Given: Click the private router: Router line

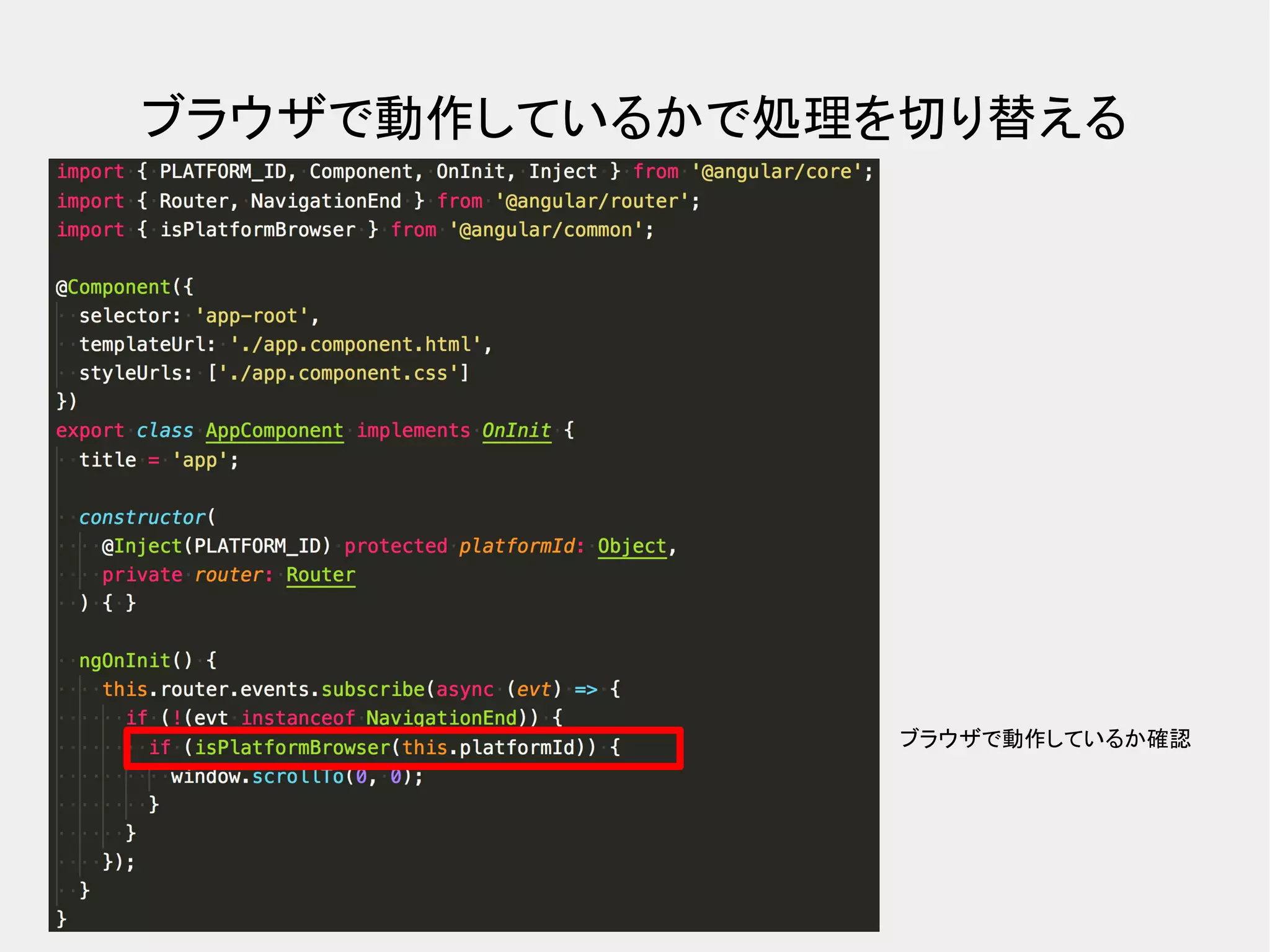Looking at the screenshot, I should pyautogui.click(x=228, y=575).
